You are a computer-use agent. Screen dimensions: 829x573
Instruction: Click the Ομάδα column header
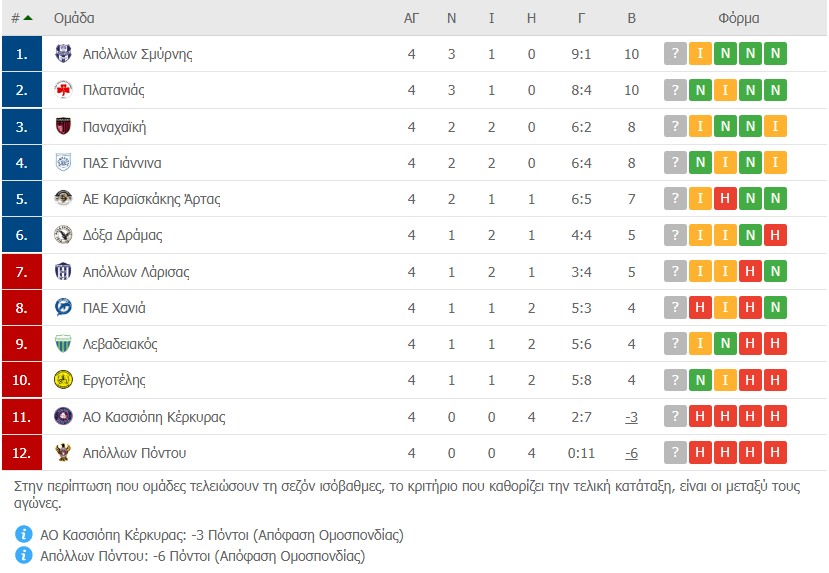74,18
